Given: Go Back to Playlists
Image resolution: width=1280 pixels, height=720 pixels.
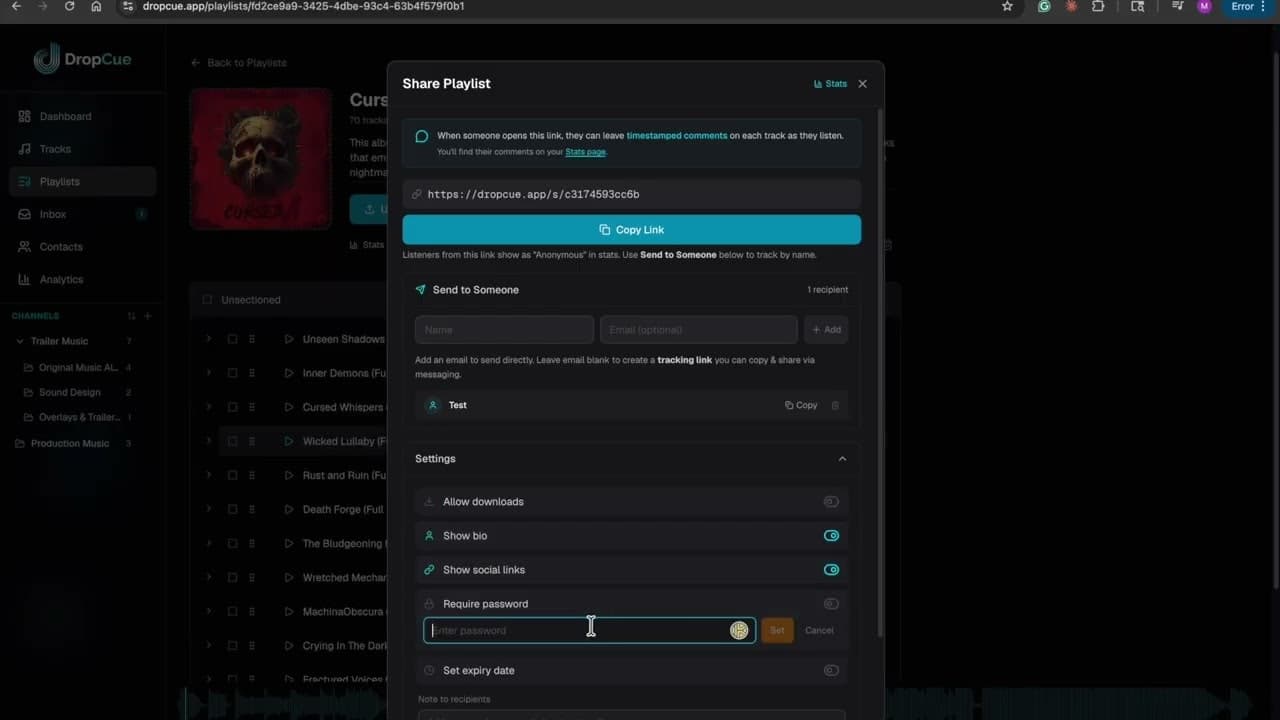Looking at the screenshot, I should point(238,62).
